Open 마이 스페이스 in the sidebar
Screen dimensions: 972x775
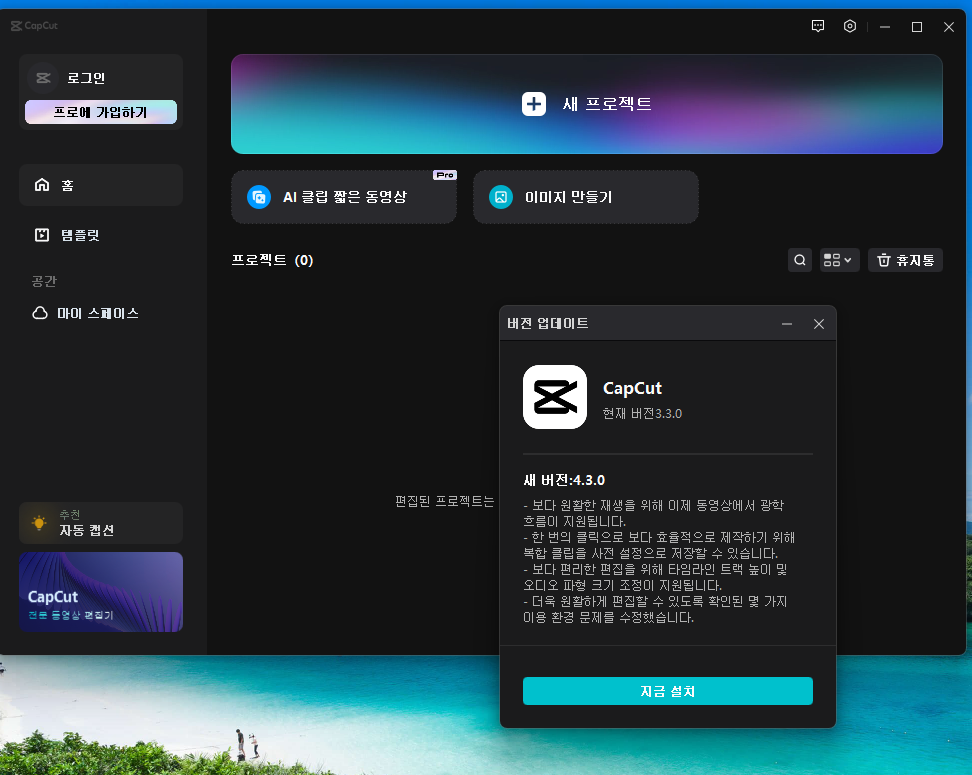pos(101,313)
